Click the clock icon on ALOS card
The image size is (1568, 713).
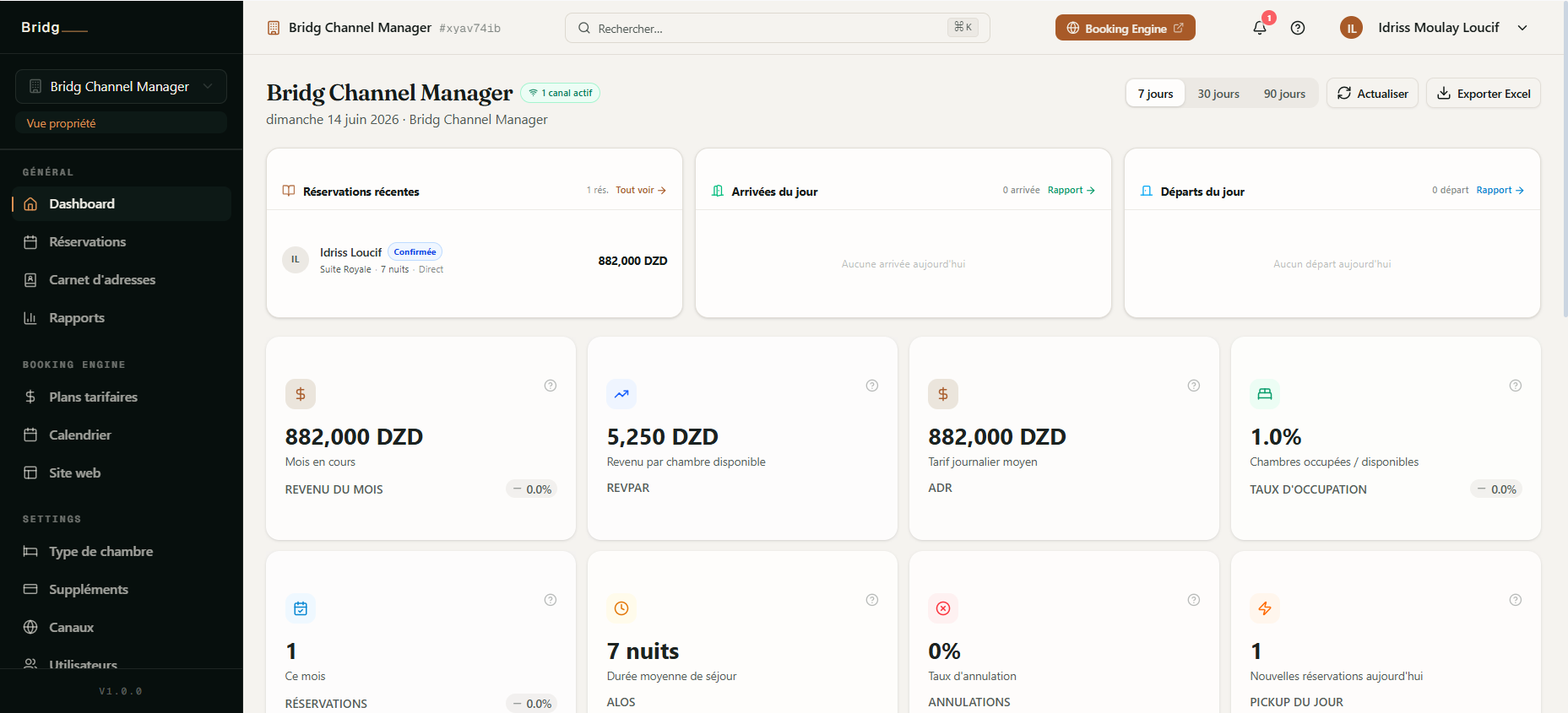(x=621, y=608)
